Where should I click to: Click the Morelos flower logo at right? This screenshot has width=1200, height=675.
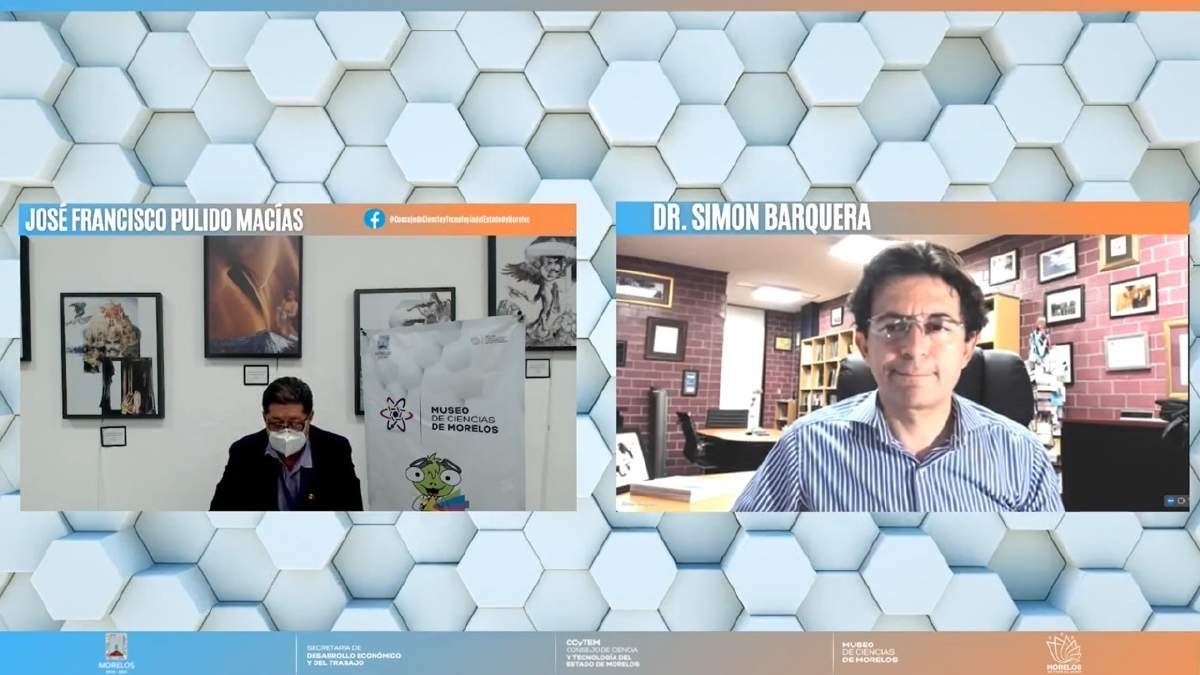click(x=1063, y=653)
